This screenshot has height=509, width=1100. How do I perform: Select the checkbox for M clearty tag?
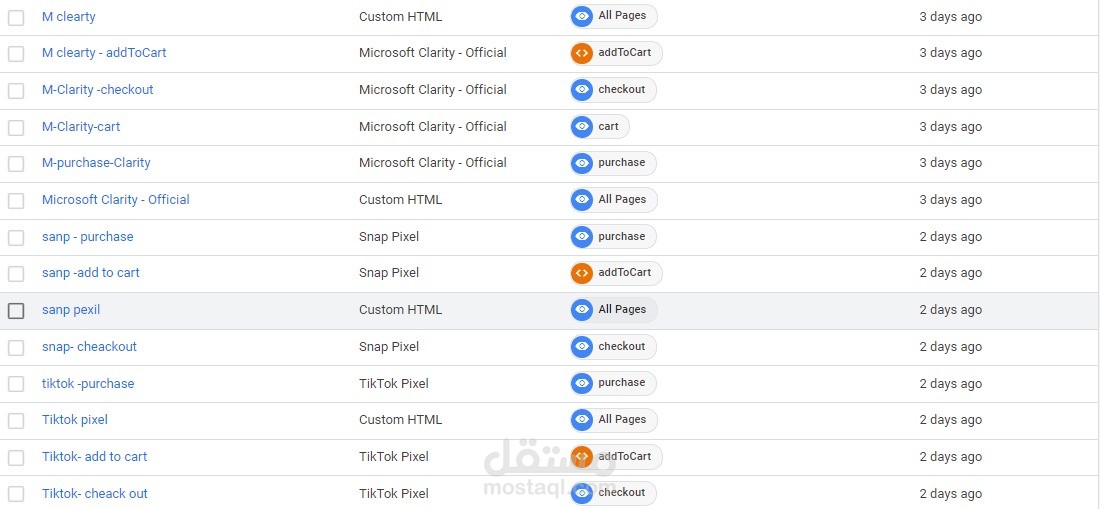coord(16,18)
